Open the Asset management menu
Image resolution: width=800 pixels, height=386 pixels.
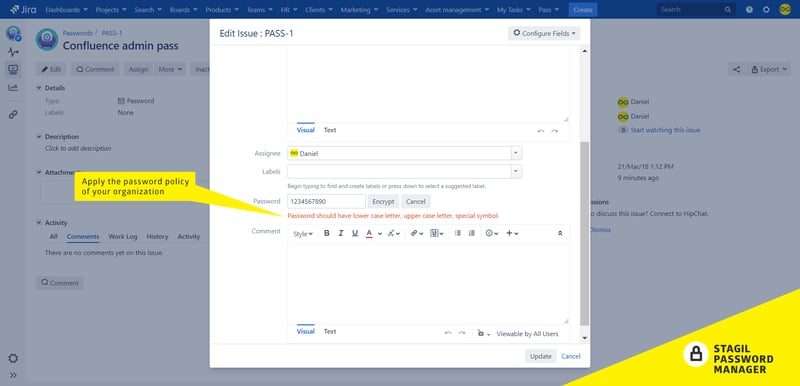[457, 10]
